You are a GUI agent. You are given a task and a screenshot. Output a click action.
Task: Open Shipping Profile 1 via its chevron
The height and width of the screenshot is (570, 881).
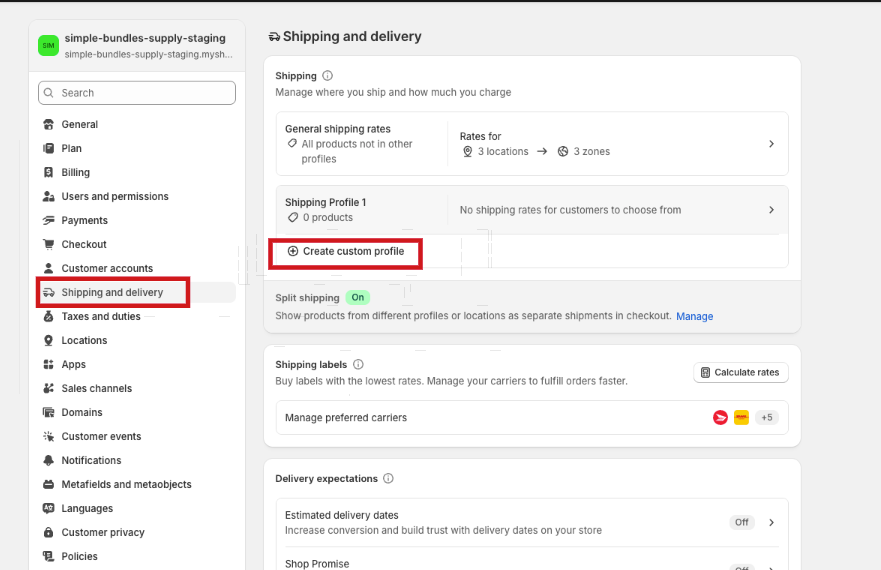coord(771,210)
